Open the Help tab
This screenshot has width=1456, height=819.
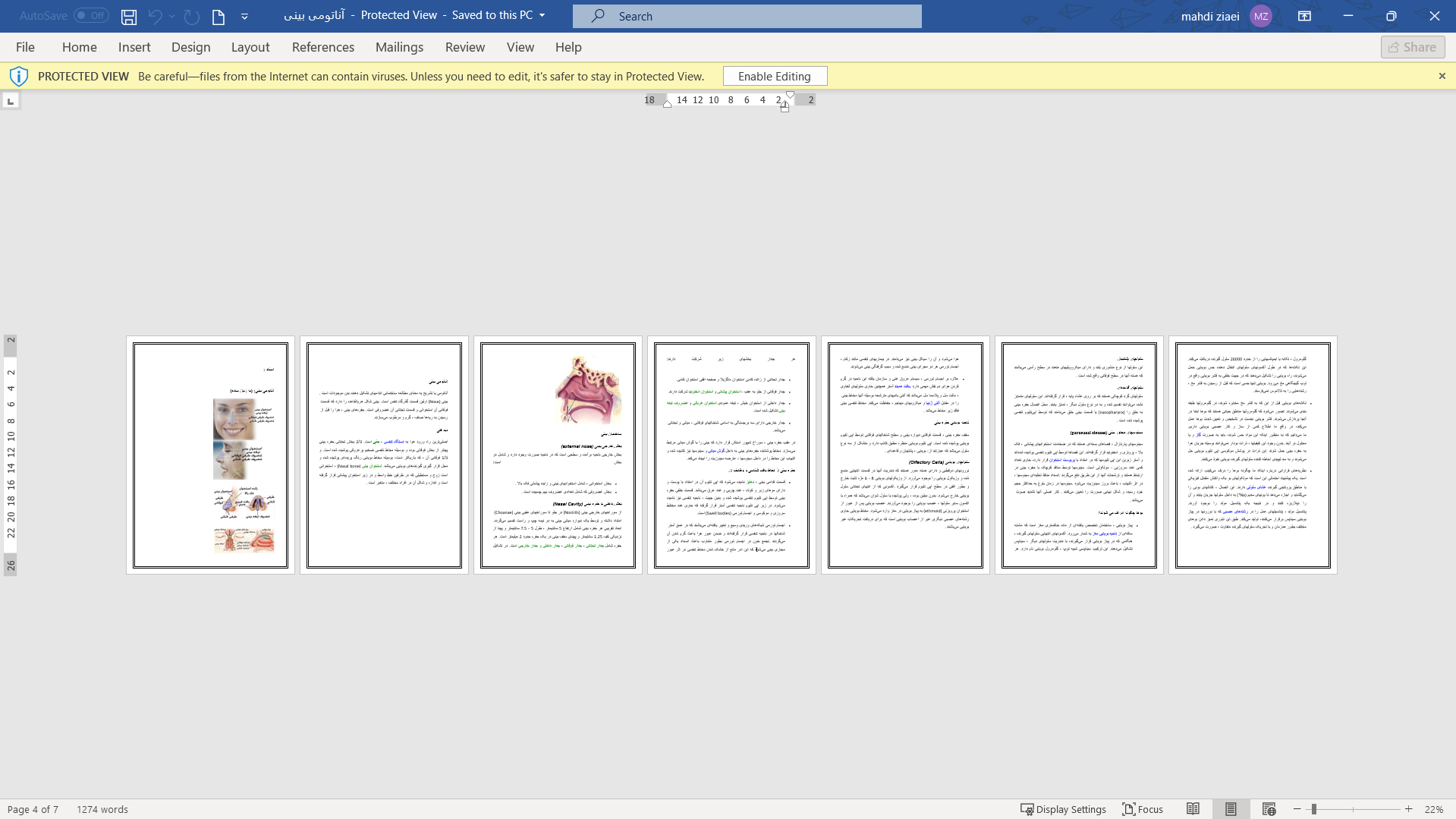coord(568,47)
